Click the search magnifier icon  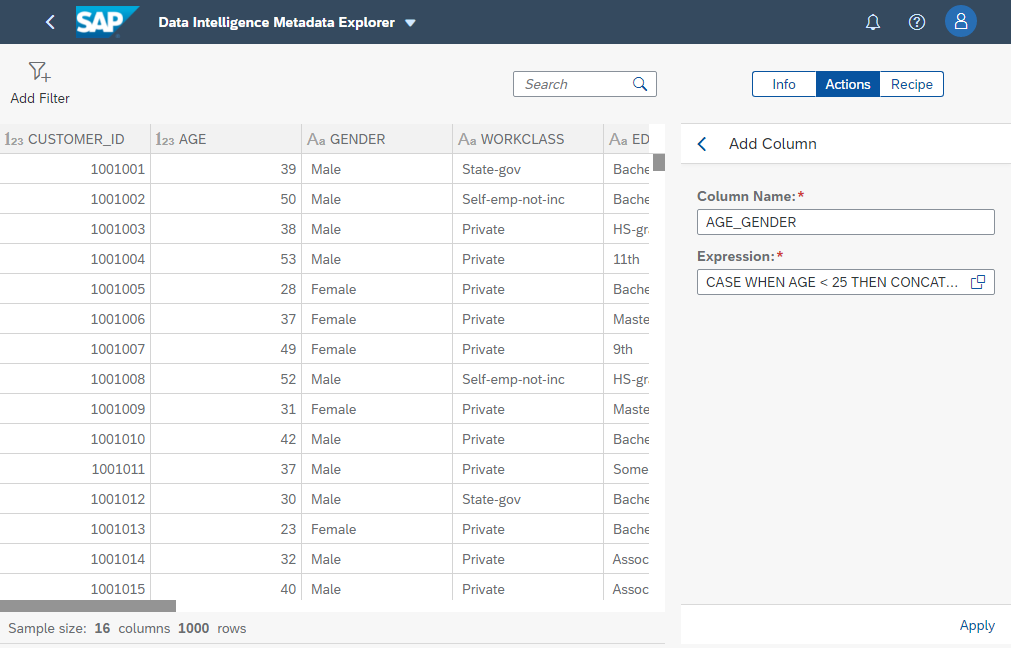(x=640, y=84)
